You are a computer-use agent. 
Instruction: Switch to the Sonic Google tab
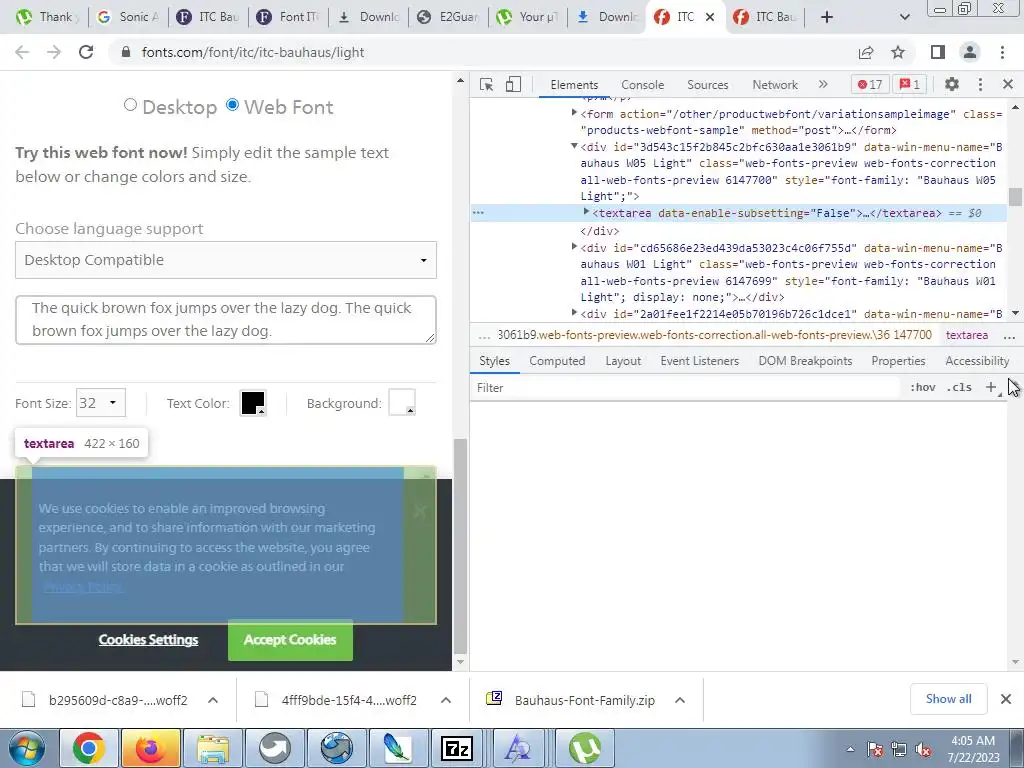pos(129,17)
